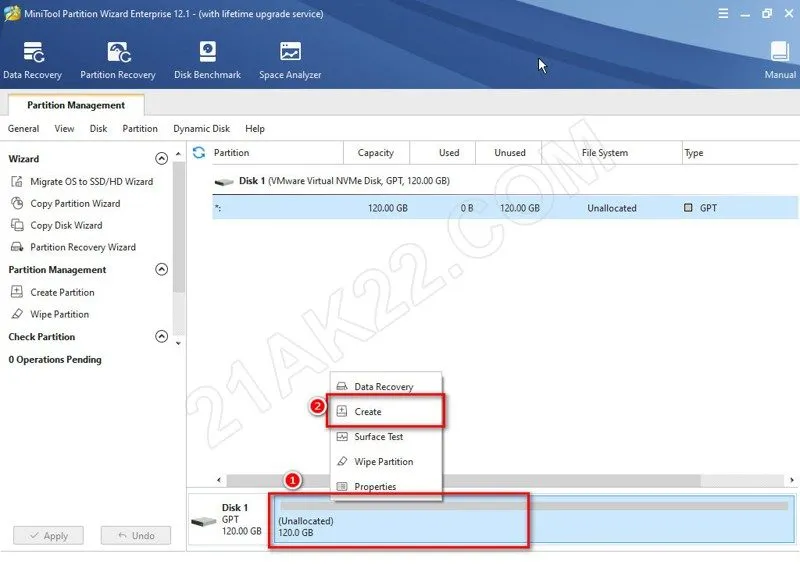Click the GPT type square icon
800x568 pixels.
688,208
